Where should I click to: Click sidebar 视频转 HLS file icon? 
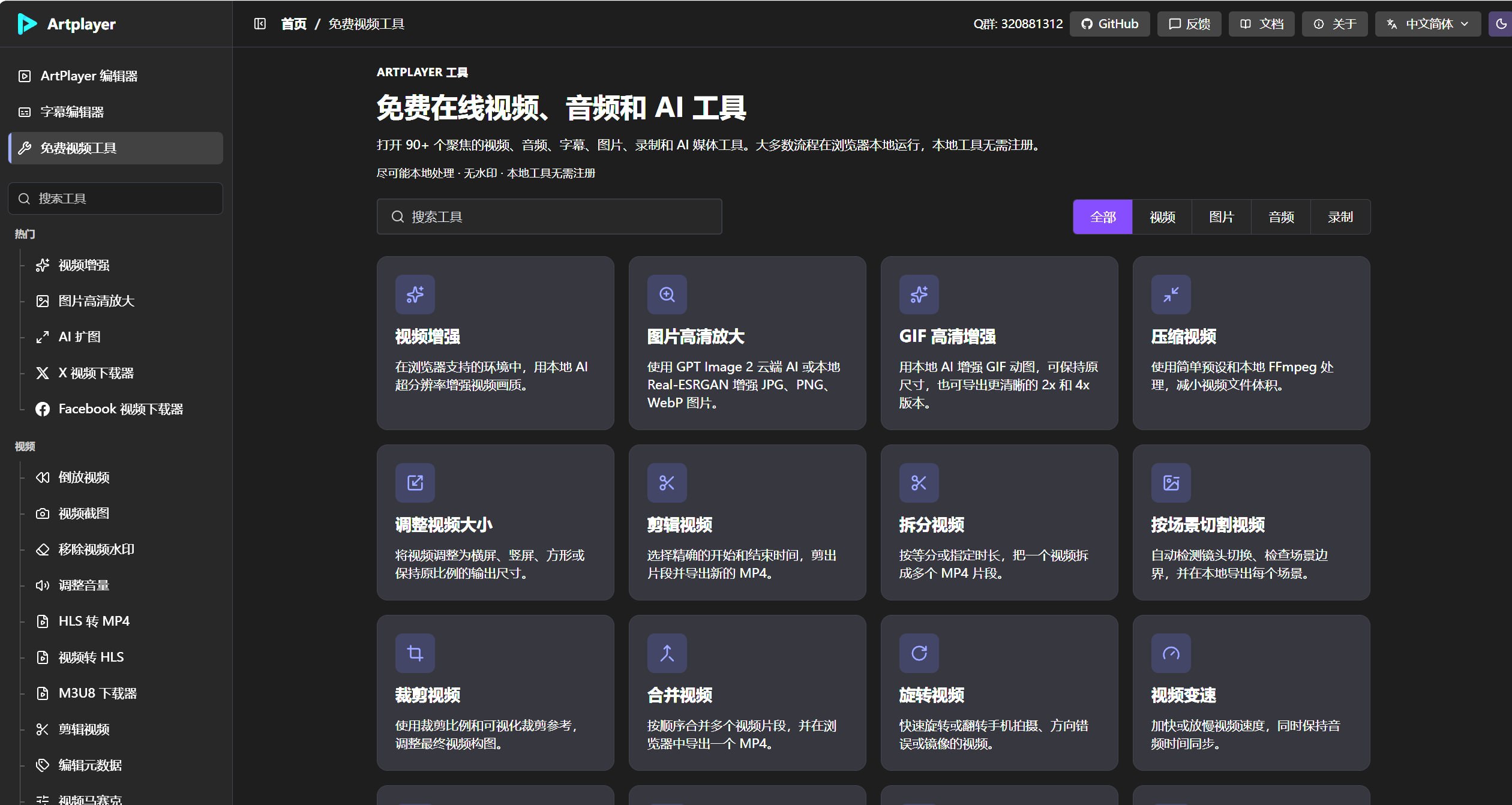pos(43,657)
